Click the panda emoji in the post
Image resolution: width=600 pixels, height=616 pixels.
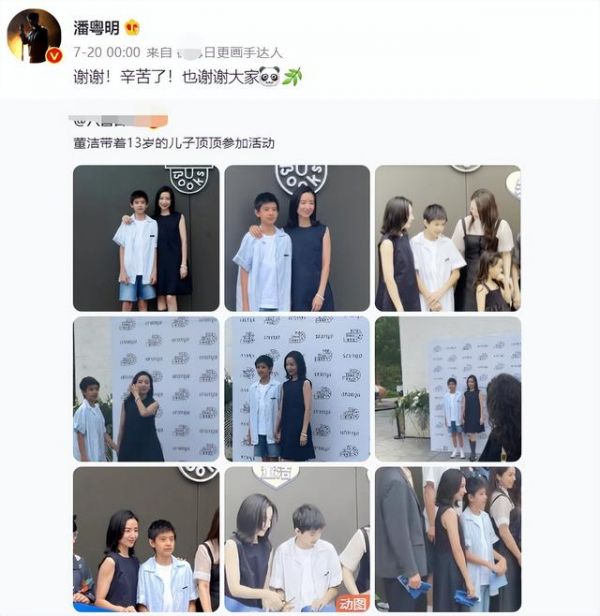[x=270, y=76]
